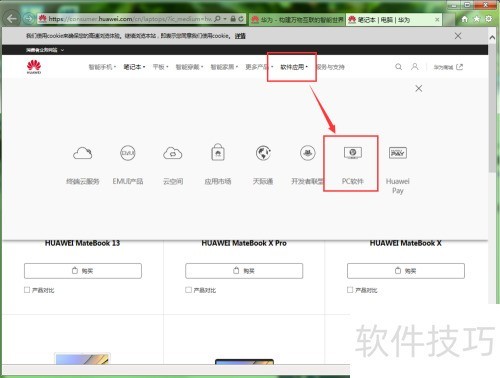The height and width of the screenshot is (378, 500).
Task: Open the 详情 link in the cookie notice
Action: pos(240,36)
